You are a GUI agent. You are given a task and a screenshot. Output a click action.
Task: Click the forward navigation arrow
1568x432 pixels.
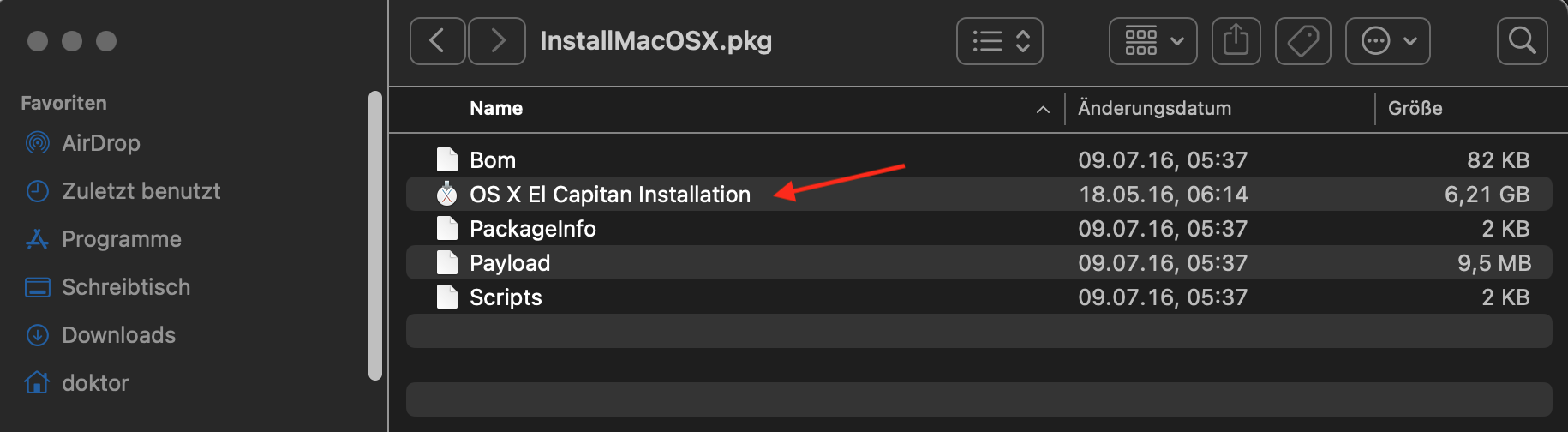click(498, 41)
